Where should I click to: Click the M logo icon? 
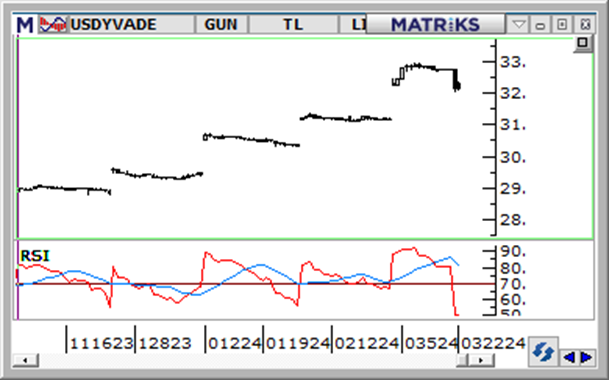25,25
